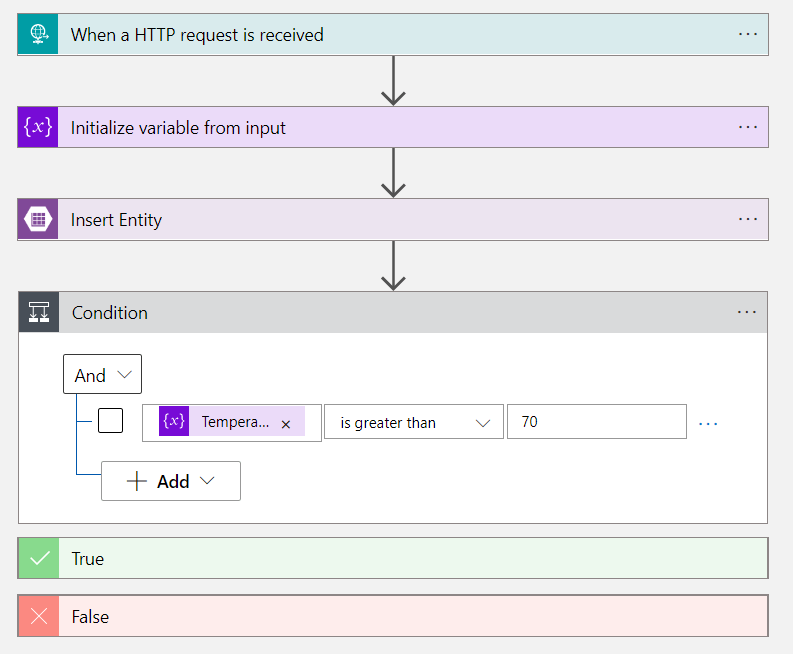Click the Condition step icon

coord(39,313)
